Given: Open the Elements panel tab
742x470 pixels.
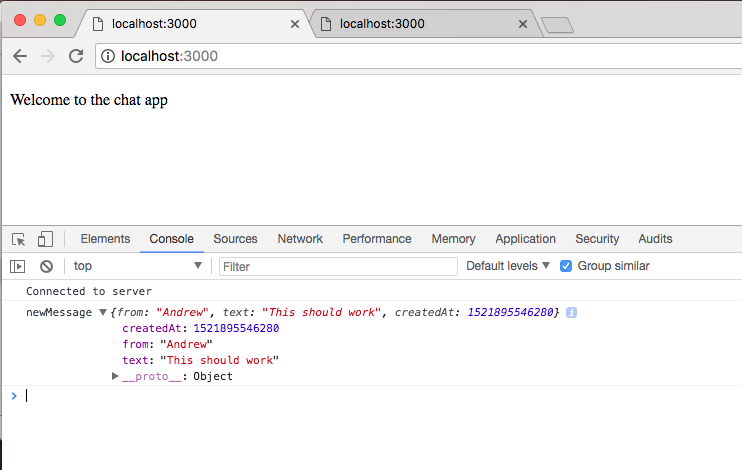Looking at the screenshot, I should tap(105, 239).
